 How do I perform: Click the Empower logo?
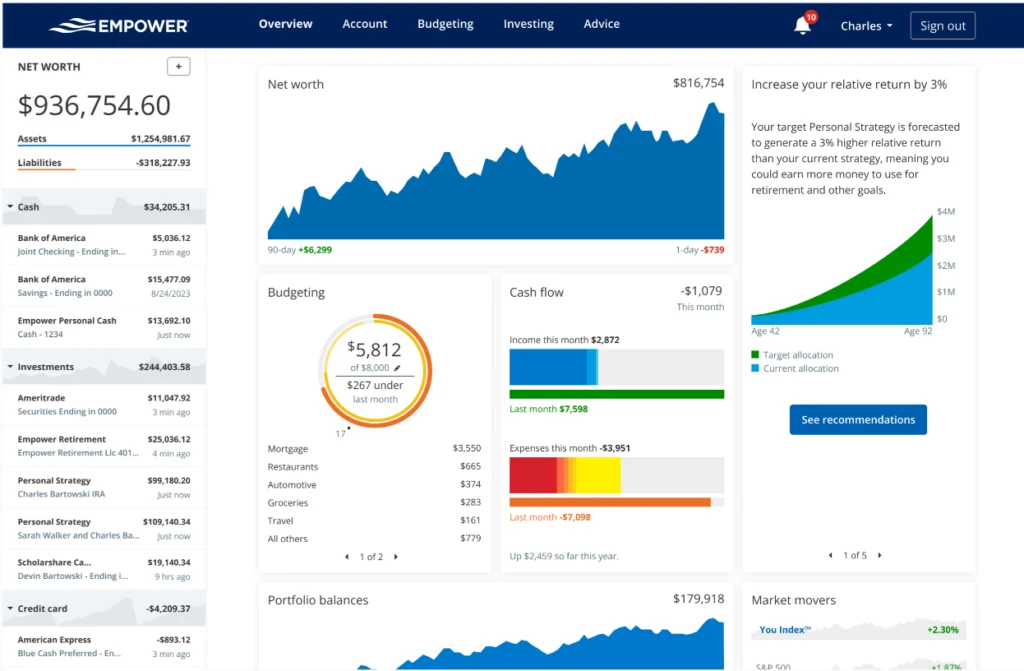point(119,25)
